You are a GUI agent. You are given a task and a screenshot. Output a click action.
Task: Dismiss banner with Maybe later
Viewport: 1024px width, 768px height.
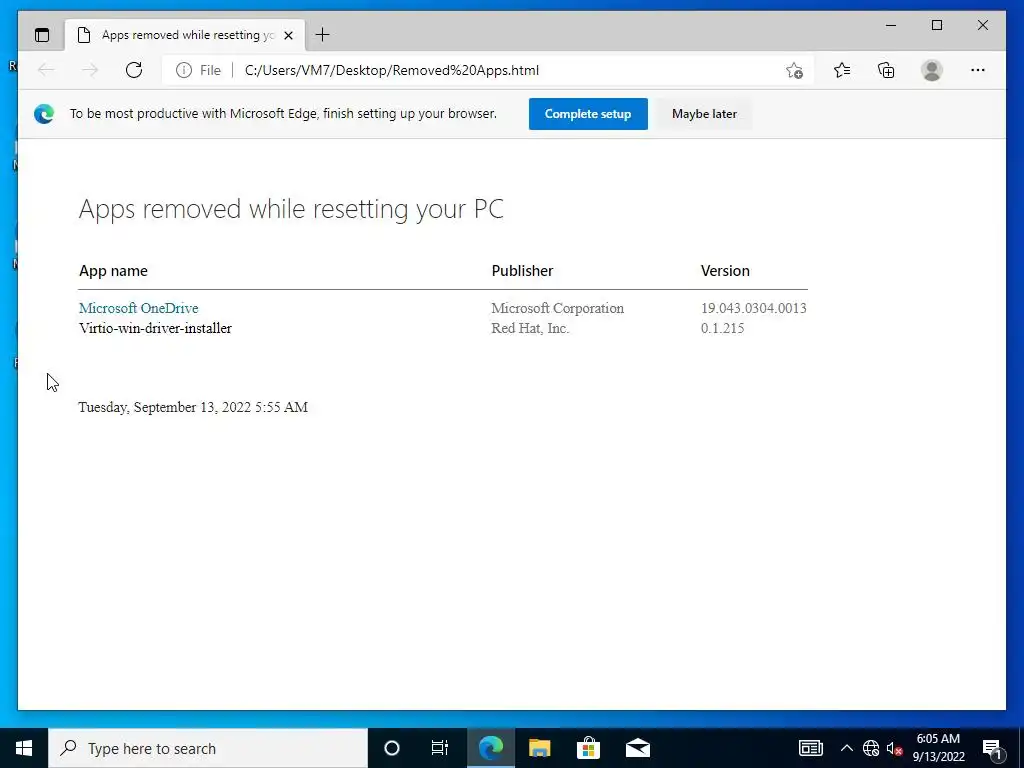[704, 114]
